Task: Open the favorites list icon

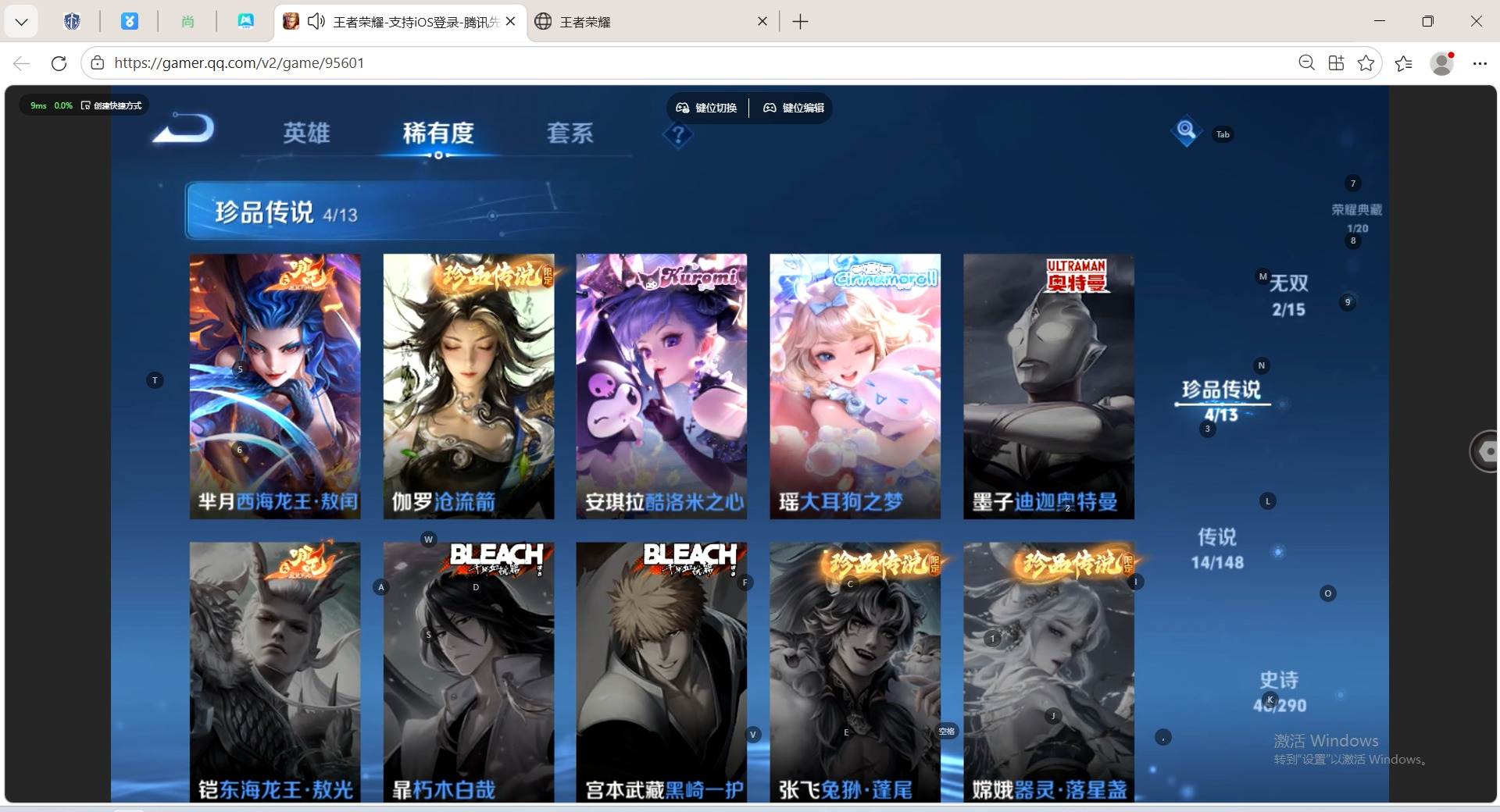Action: pos(1404,63)
